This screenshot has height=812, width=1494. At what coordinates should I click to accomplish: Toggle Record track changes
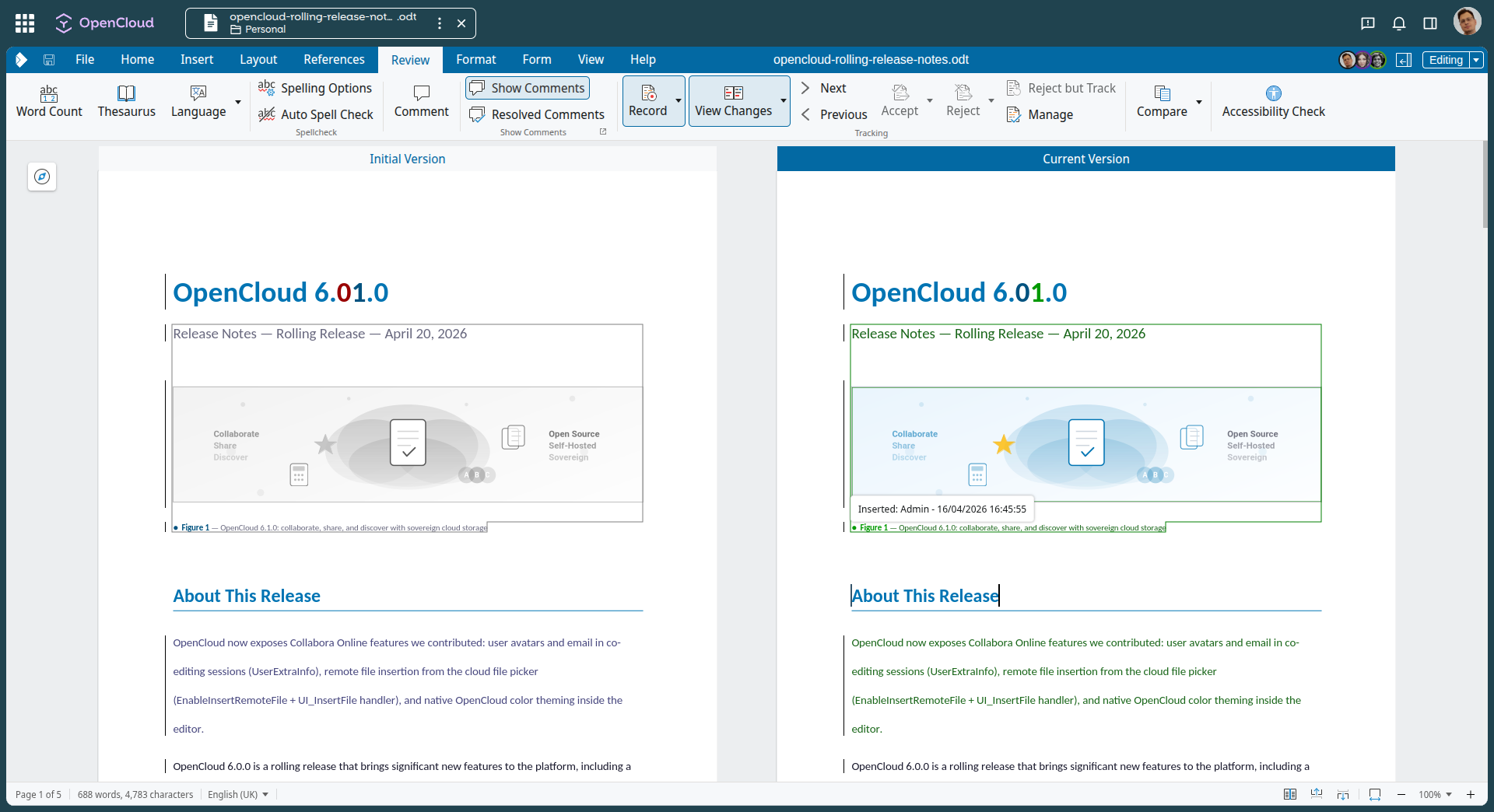(x=648, y=101)
